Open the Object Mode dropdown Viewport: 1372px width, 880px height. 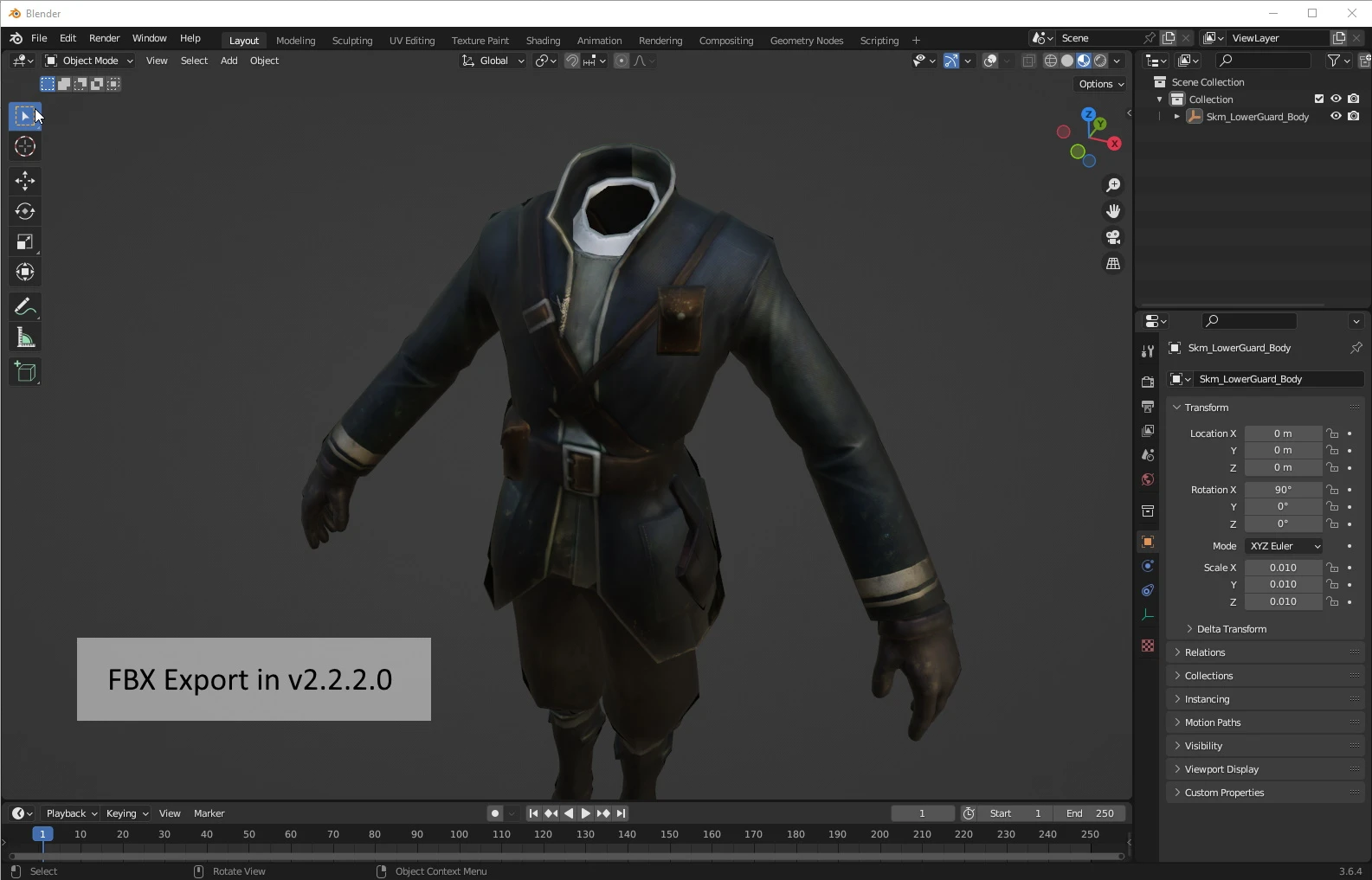coord(90,61)
